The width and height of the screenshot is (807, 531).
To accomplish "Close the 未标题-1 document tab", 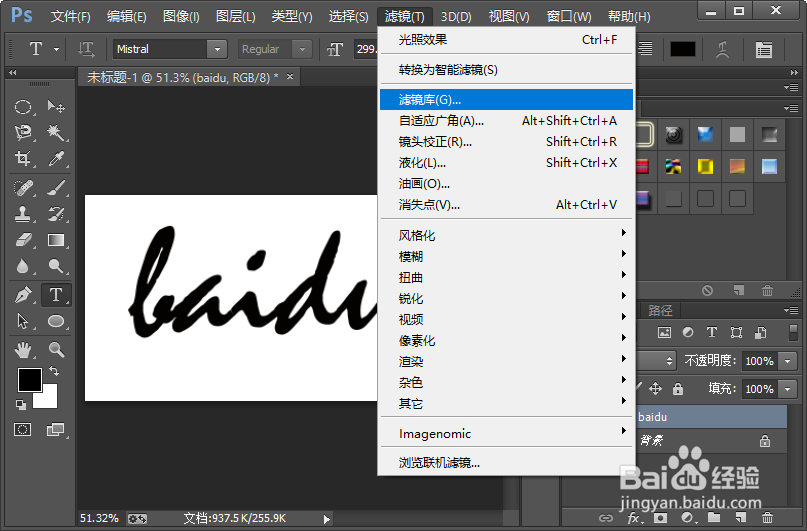I will coord(290,77).
